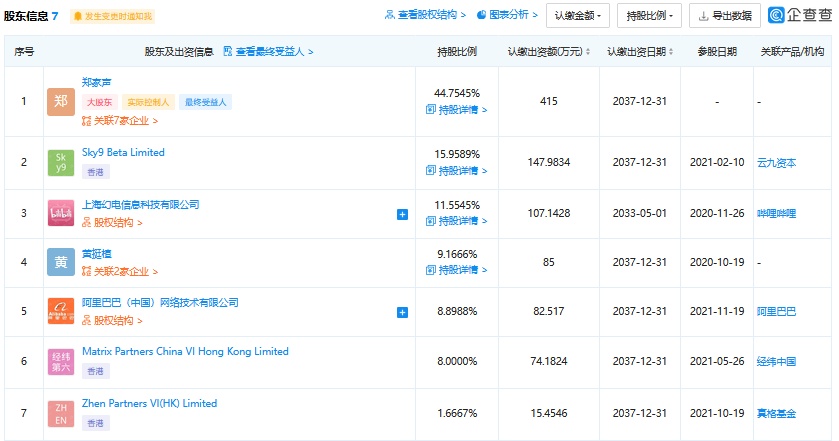Click the 企查查 brand logo
Viewport: 839px width, 441px height.
pos(800,15)
